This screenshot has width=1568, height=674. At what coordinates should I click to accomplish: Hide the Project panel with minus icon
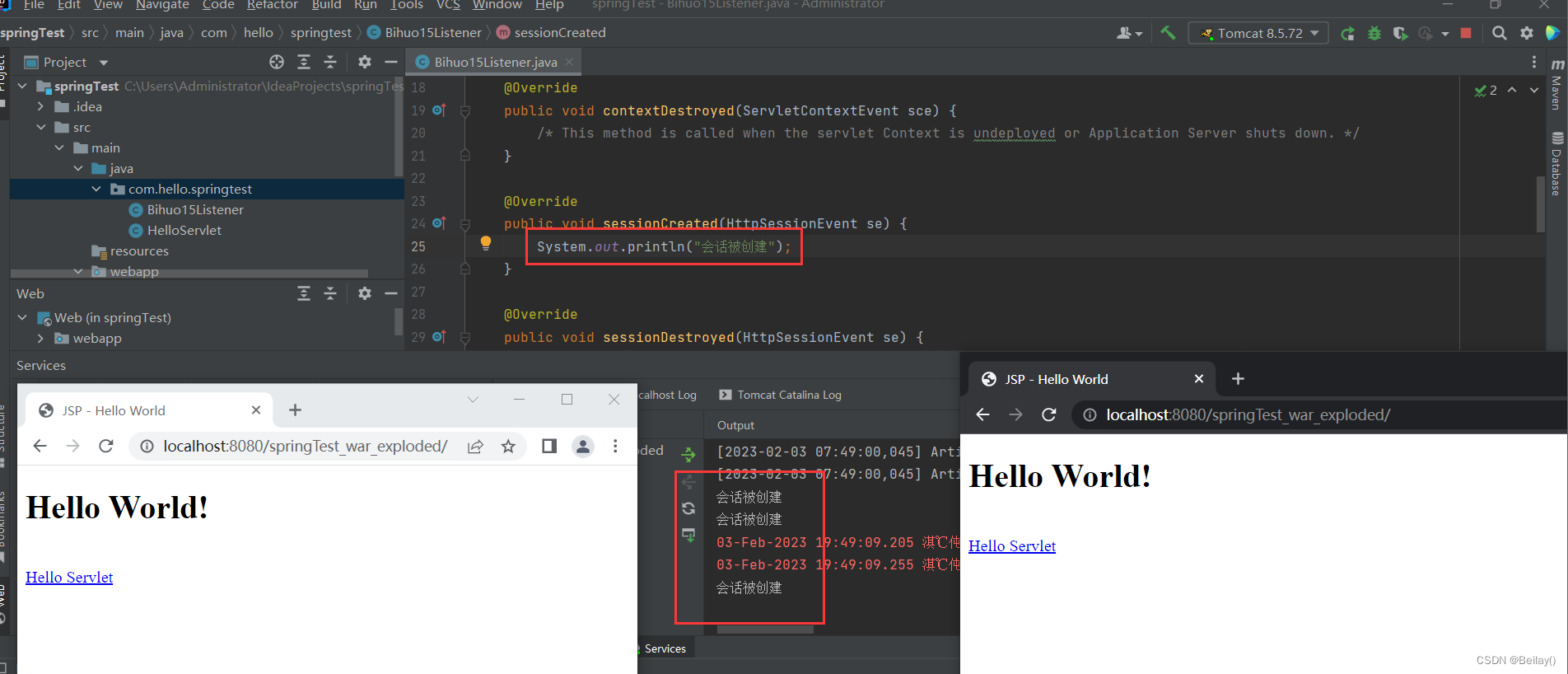point(391,62)
